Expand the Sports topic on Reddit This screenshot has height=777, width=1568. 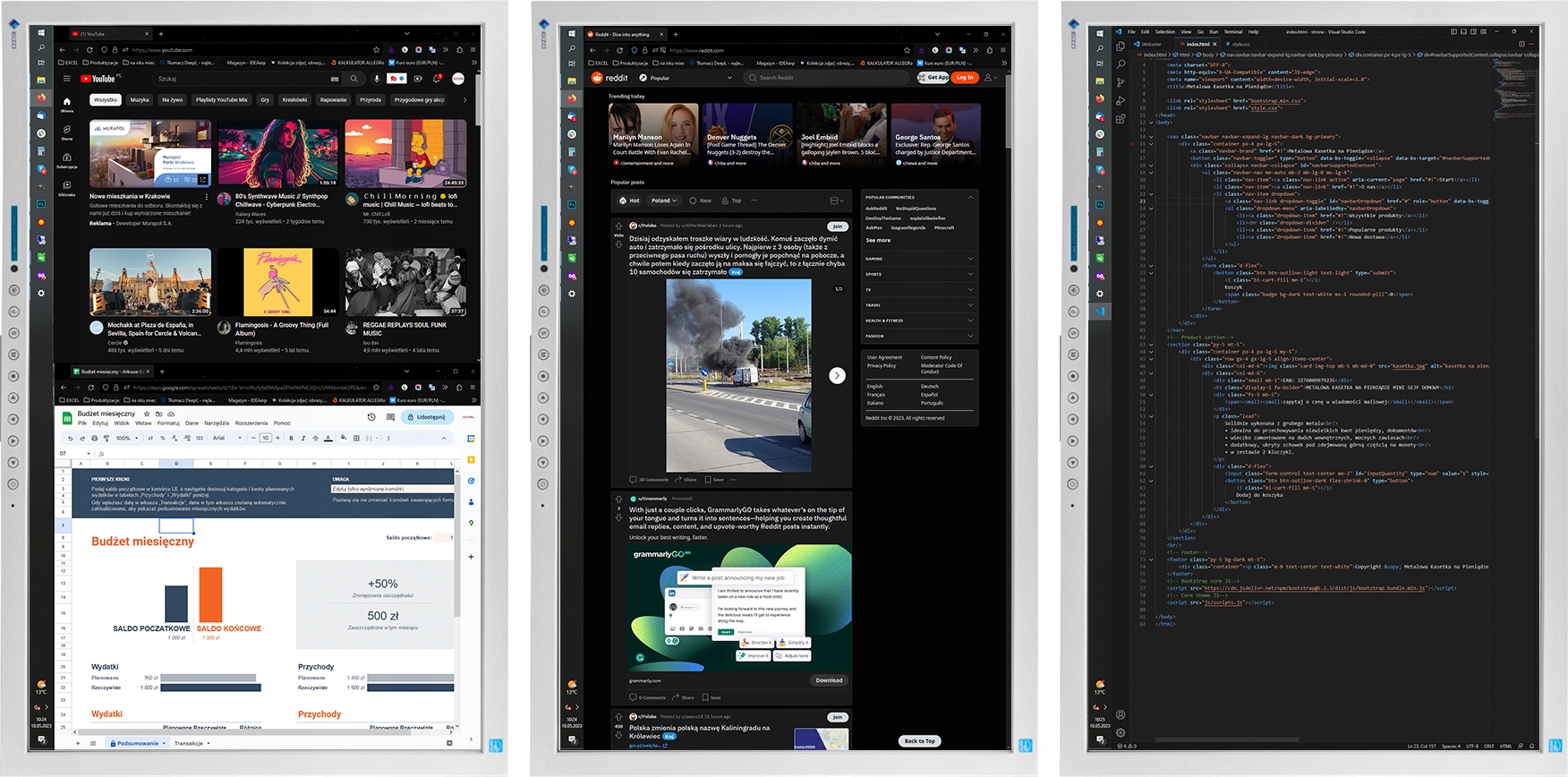click(x=919, y=274)
